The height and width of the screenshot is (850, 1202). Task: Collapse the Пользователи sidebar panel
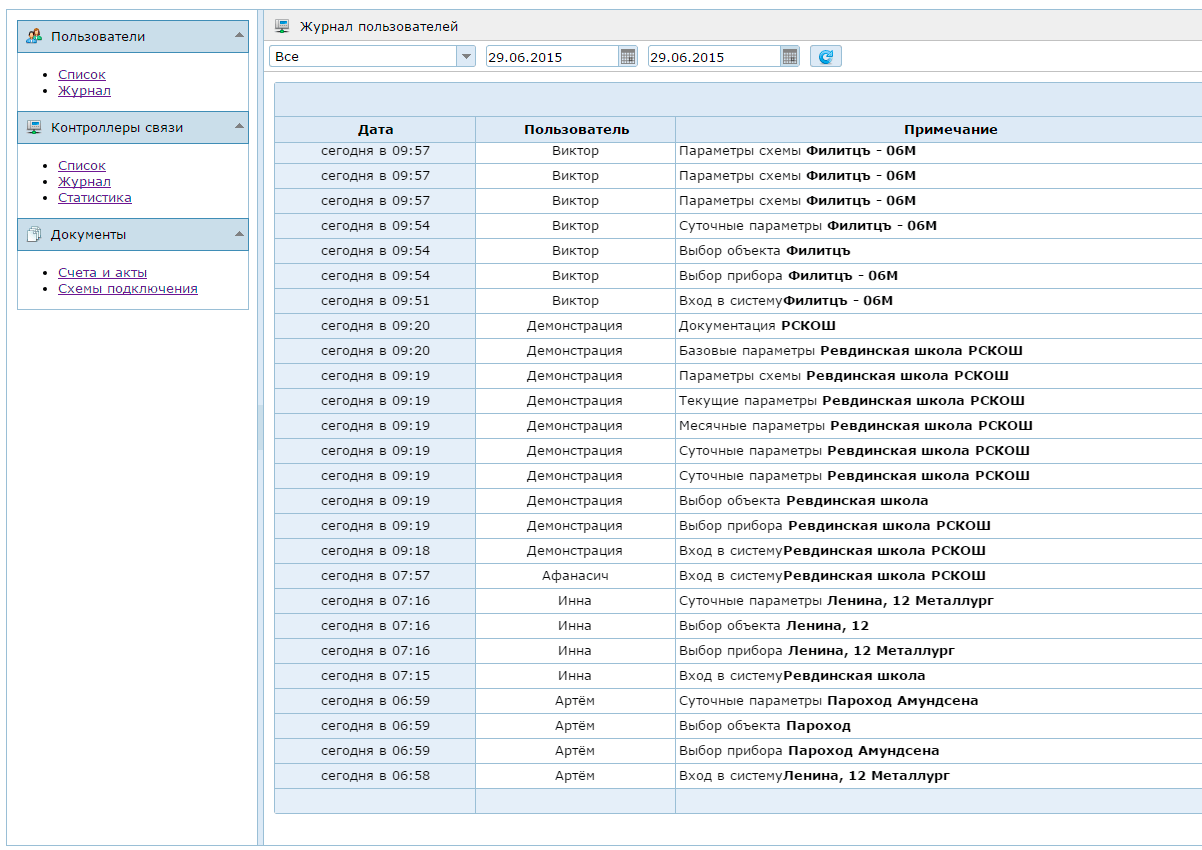(x=239, y=36)
